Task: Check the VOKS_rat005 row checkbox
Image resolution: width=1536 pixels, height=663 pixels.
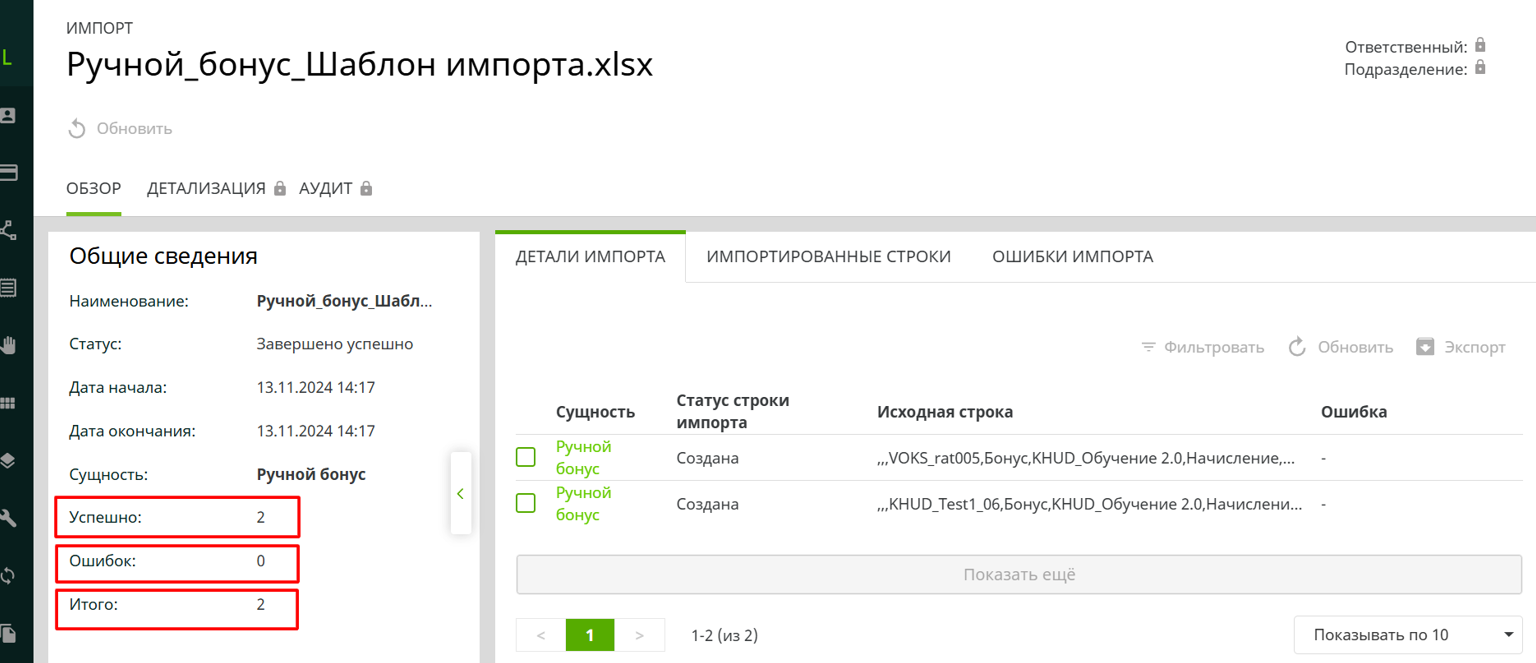Action: pos(526,458)
